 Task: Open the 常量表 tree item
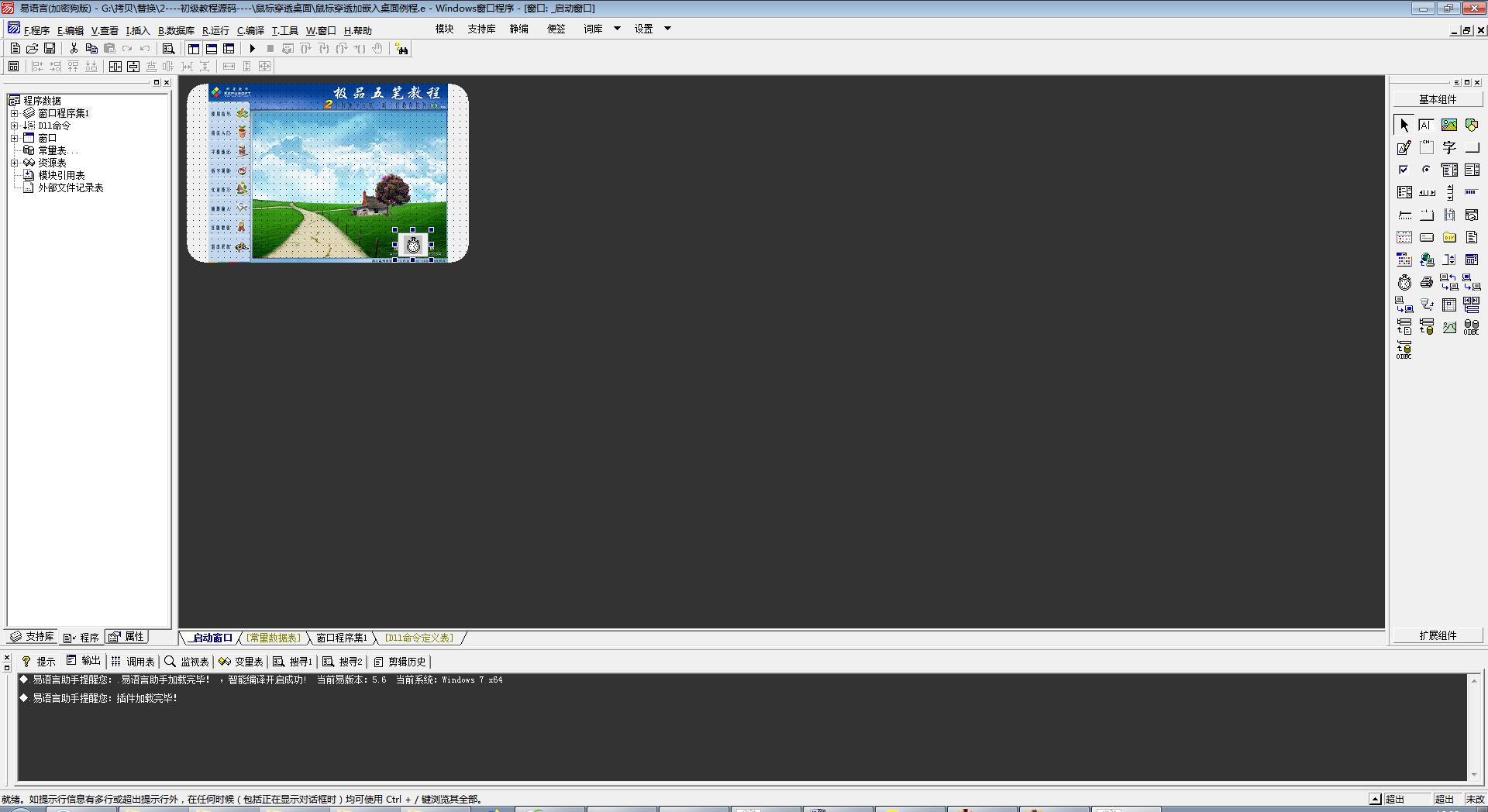pyautogui.click(x=52, y=150)
